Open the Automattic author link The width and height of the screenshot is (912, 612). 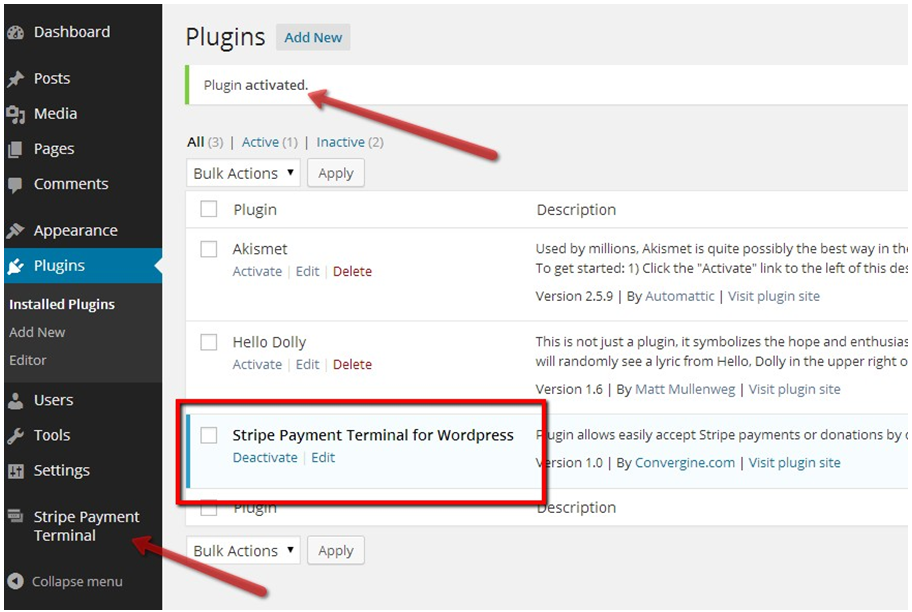pyautogui.click(x=679, y=296)
